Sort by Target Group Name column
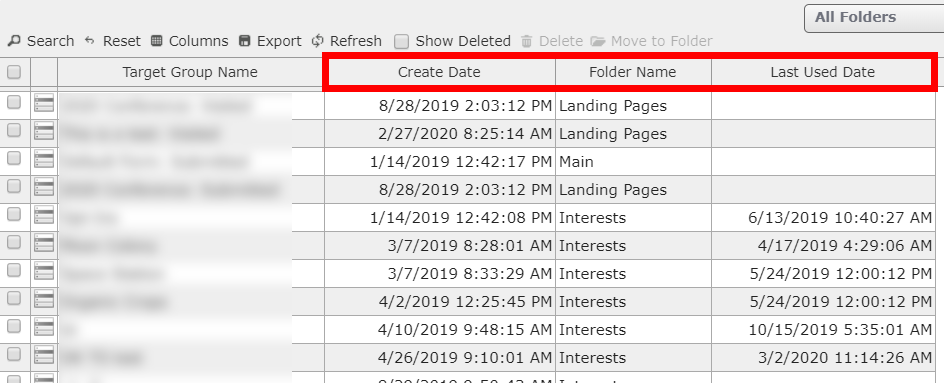The height and width of the screenshot is (383, 944). (190, 72)
